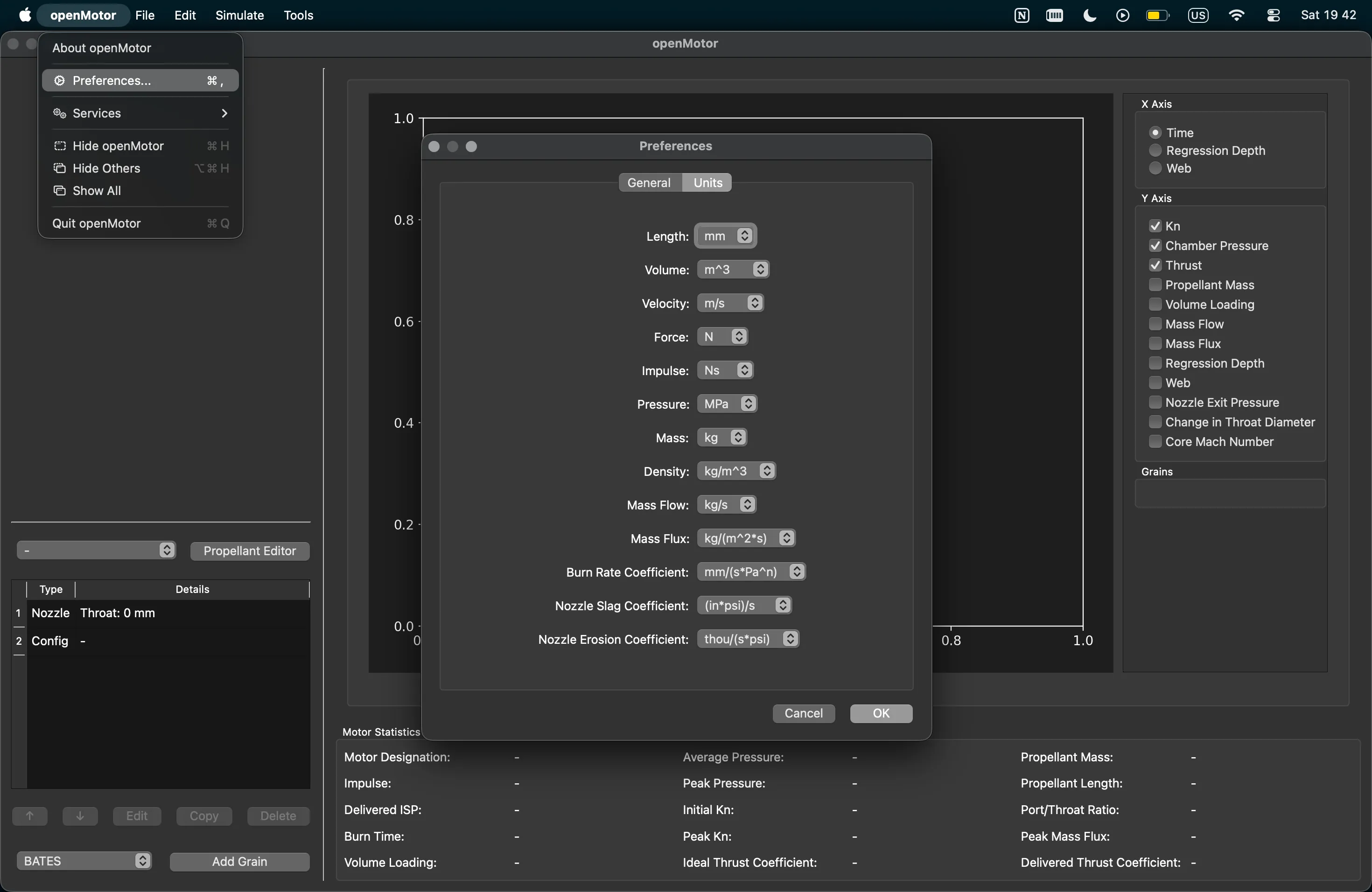Select Web for the X axis

coord(1155,168)
